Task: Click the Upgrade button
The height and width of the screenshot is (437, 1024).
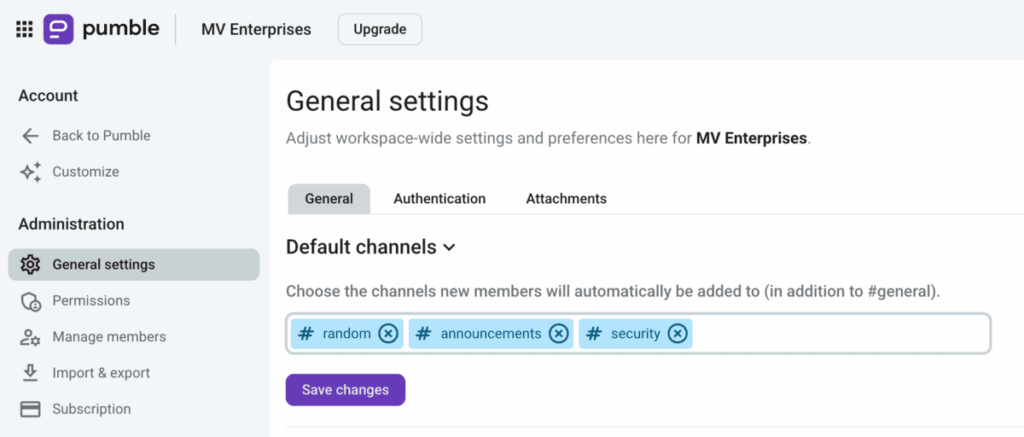Action: point(380,29)
